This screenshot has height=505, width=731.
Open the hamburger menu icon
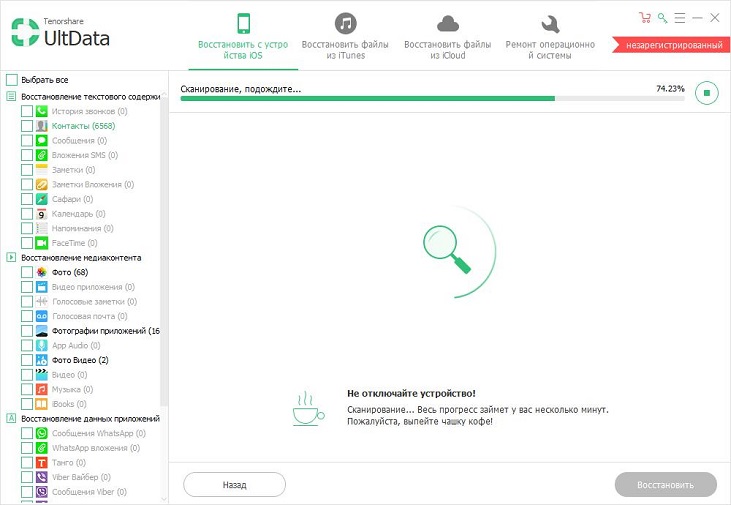click(680, 18)
